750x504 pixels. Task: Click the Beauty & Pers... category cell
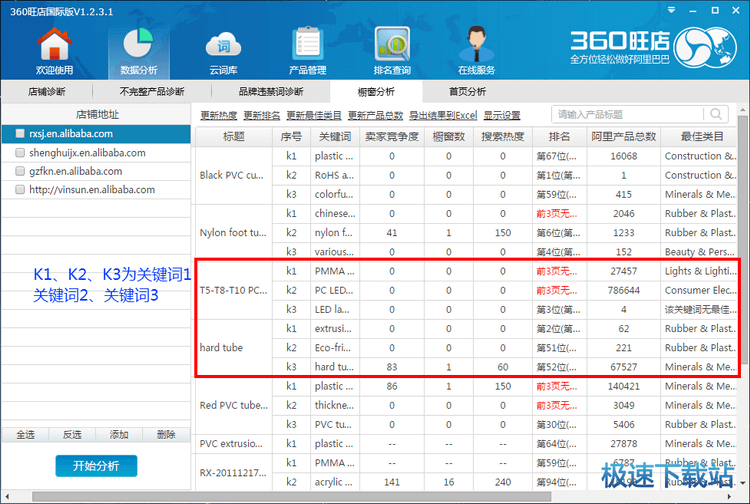700,252
